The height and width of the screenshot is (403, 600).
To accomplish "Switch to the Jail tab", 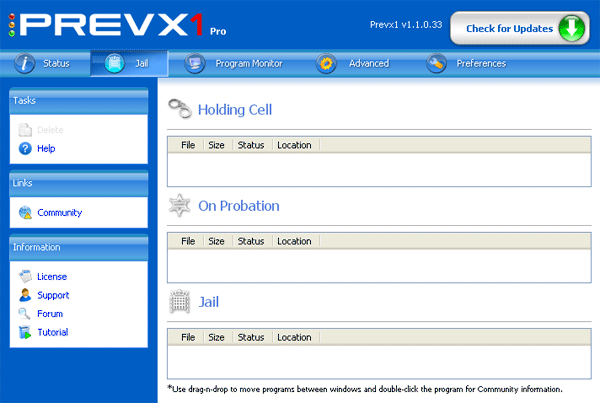I will pyautogui.click(x=129, y=63).
